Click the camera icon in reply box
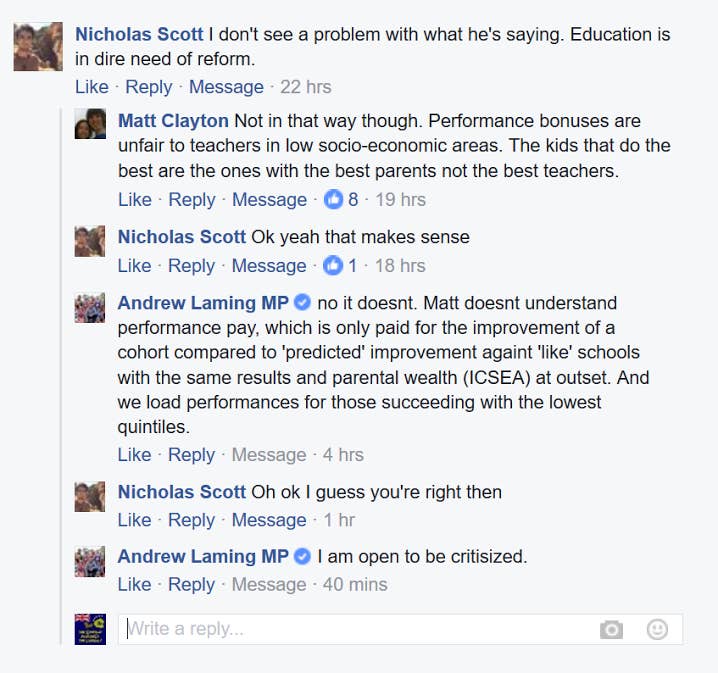 [x=611, y=629]
